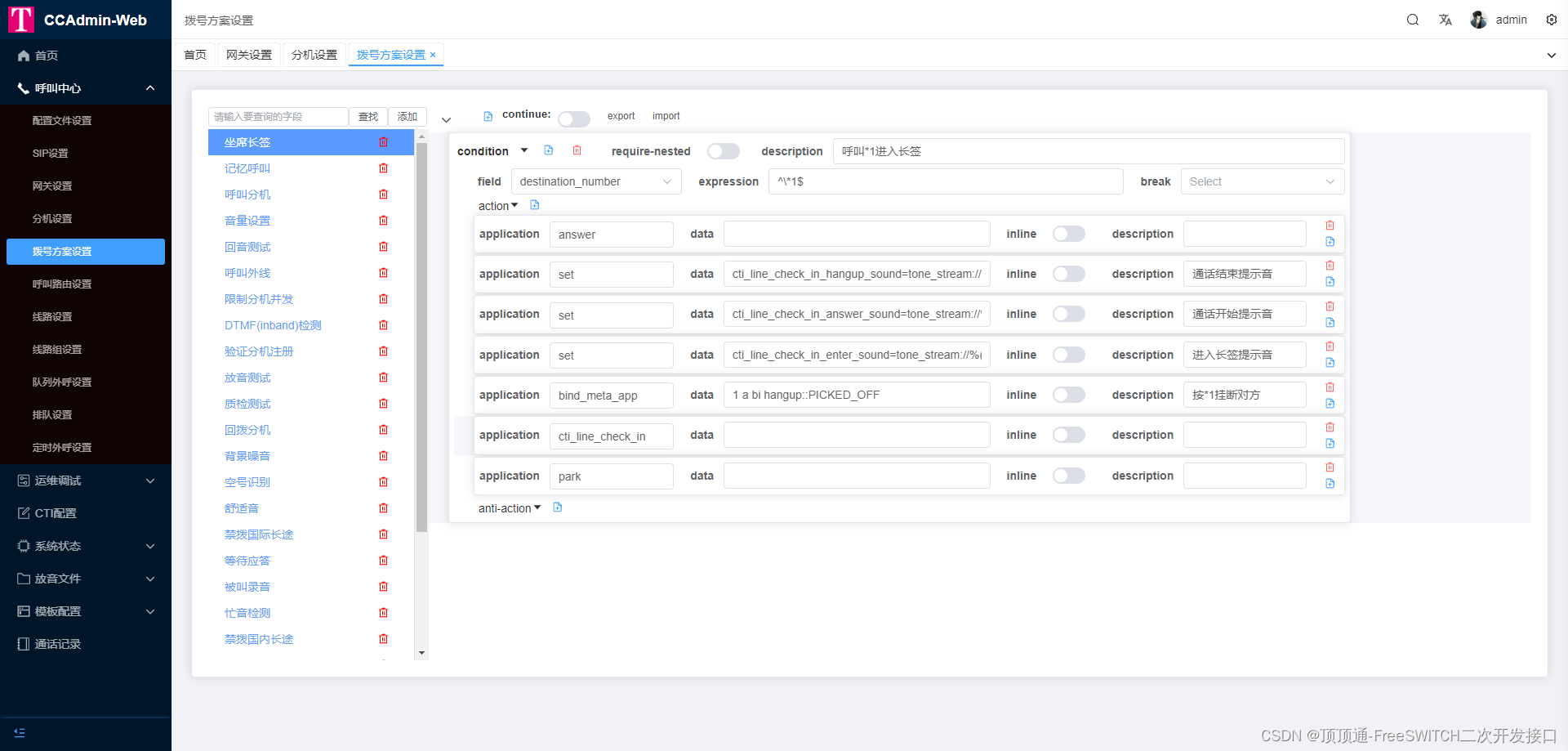
Task: Click the 请输入要查询的字段 search box
Action: (278, 117)
